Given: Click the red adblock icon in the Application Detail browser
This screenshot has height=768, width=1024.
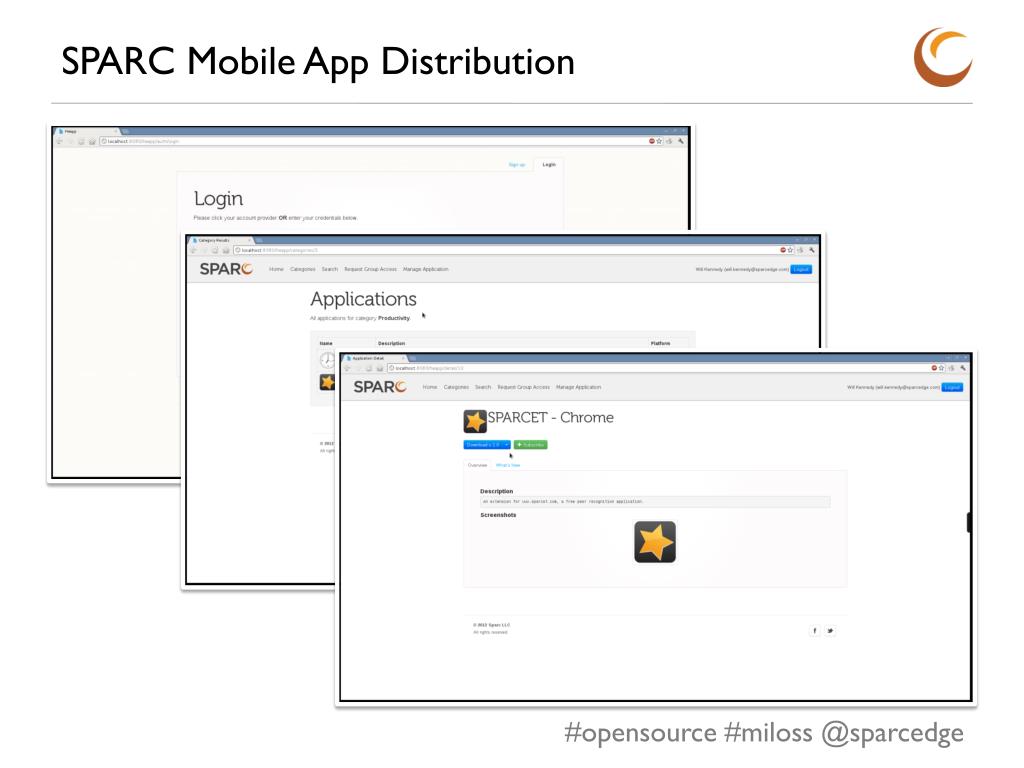Looking at the screenshot, I should (934, 368).
